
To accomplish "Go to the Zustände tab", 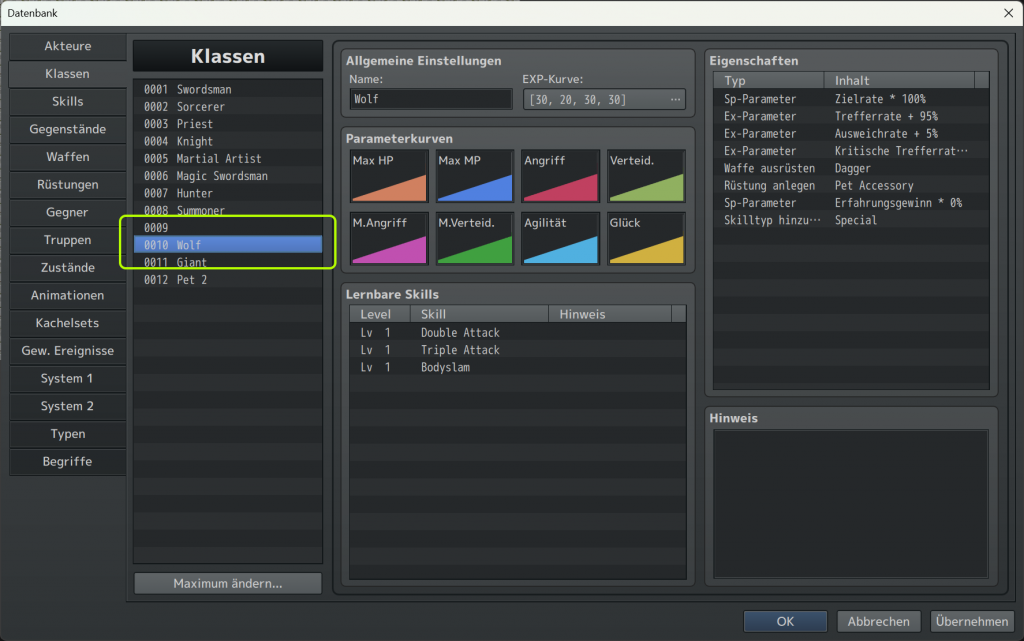I will pyautogui.click(x=68, y=268).
